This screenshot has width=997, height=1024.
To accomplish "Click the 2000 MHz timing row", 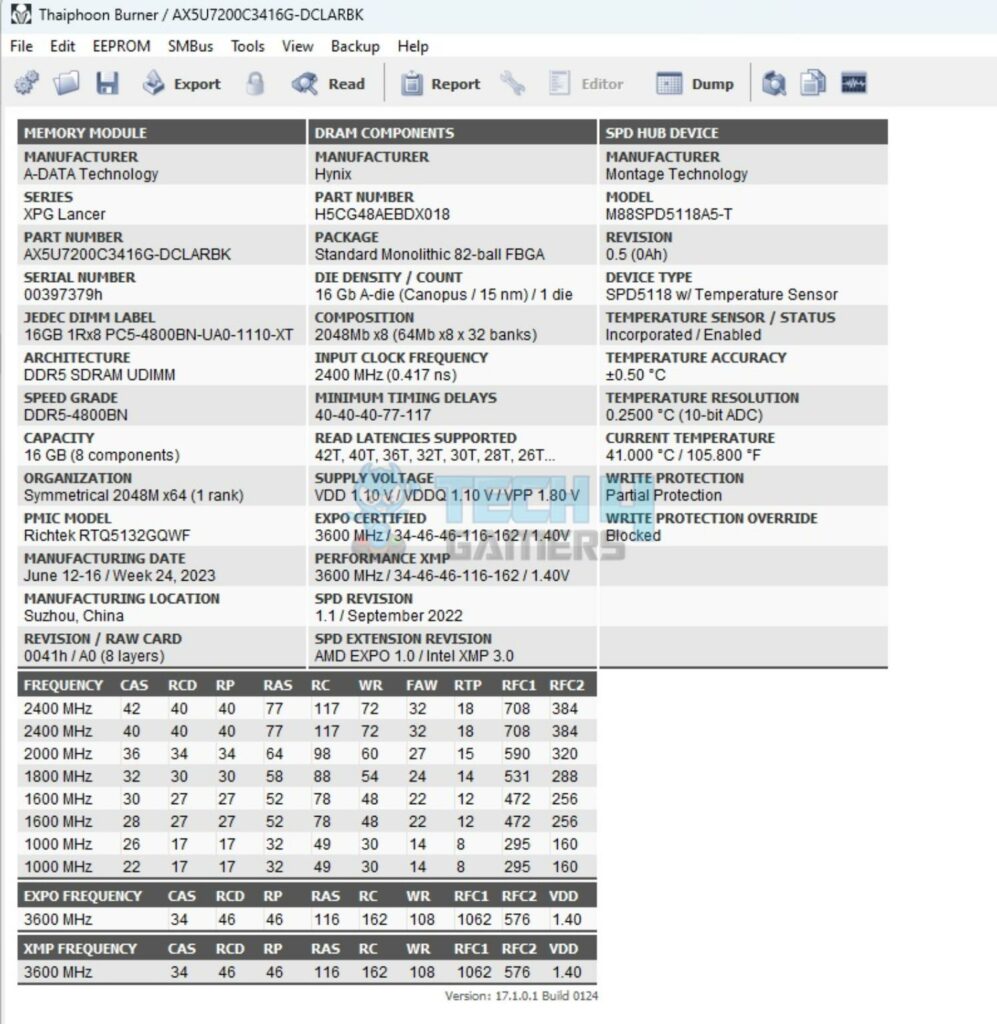I will 307,754.
